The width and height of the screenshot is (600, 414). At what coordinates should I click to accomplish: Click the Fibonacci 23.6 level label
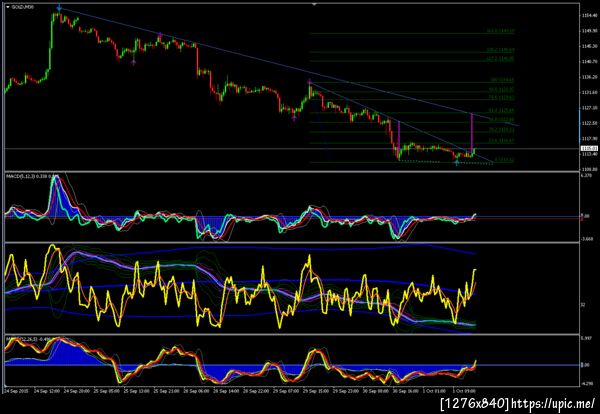pyautogui.click(x=501, y=141)
